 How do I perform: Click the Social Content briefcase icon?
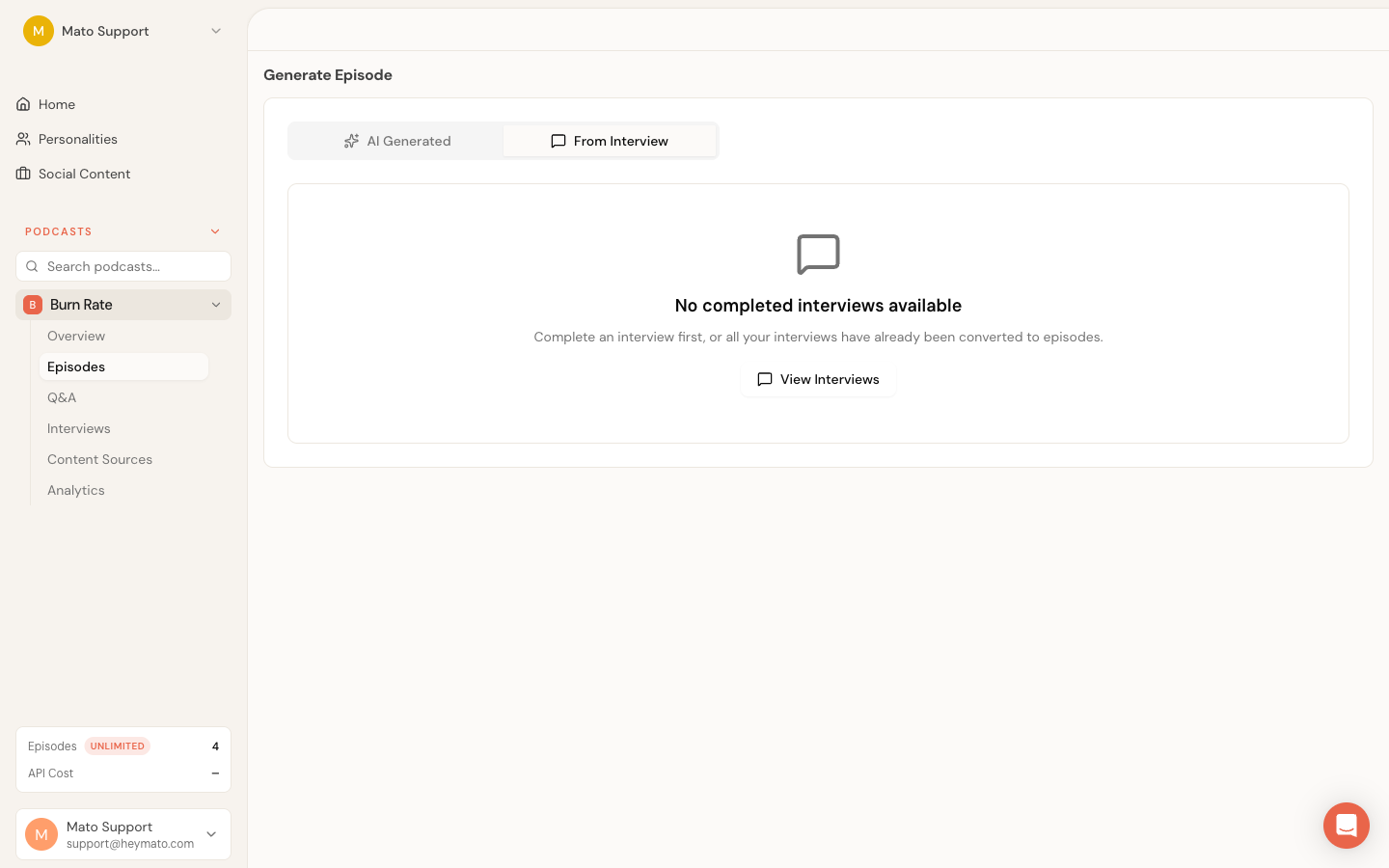(x=23, y=174)
